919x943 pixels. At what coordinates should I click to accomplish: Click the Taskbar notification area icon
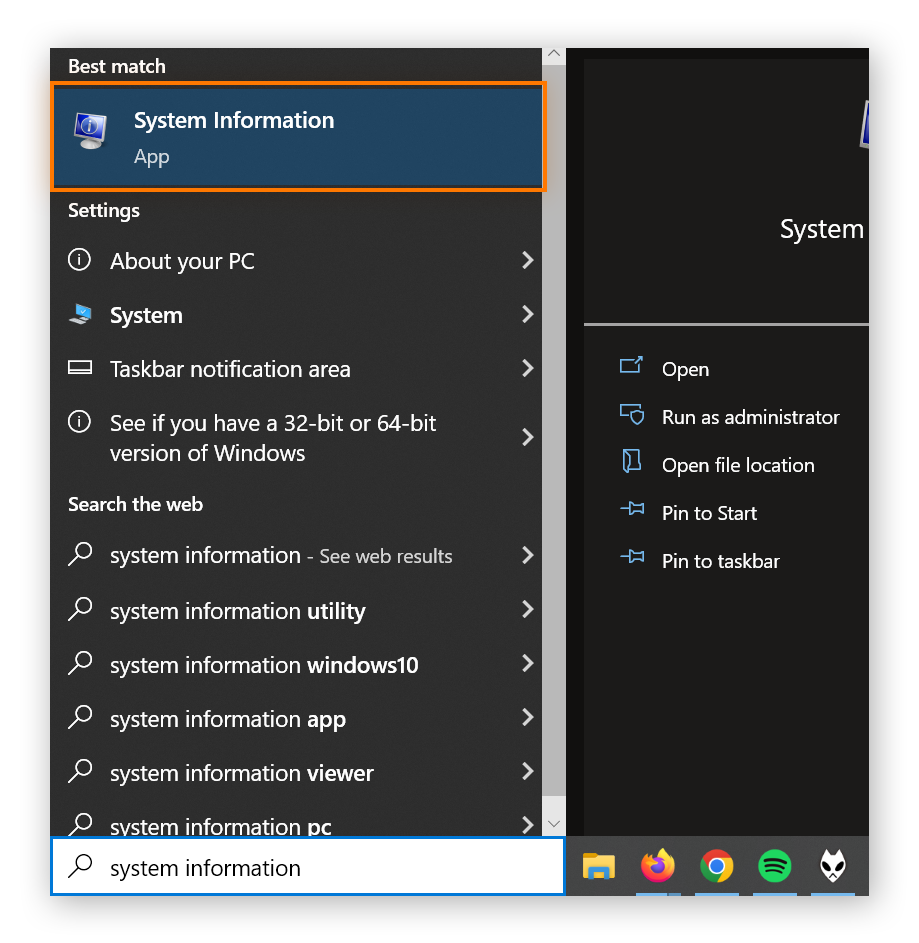click(80, 368)
